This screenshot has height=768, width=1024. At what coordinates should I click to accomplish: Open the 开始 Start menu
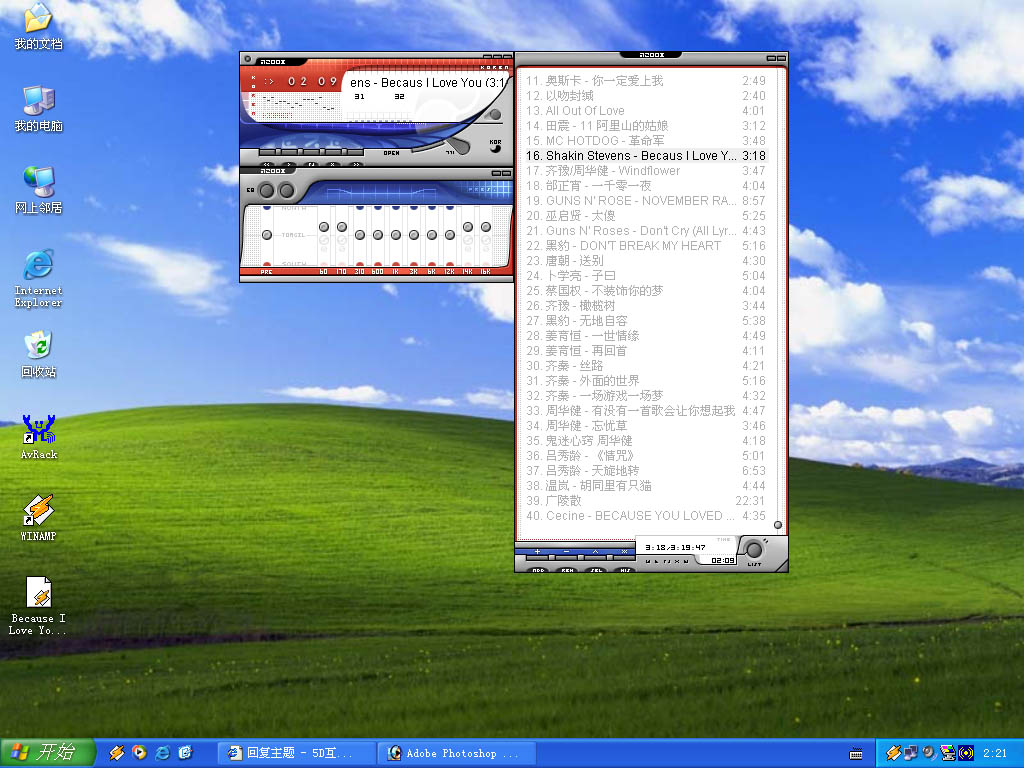(47, 753)
